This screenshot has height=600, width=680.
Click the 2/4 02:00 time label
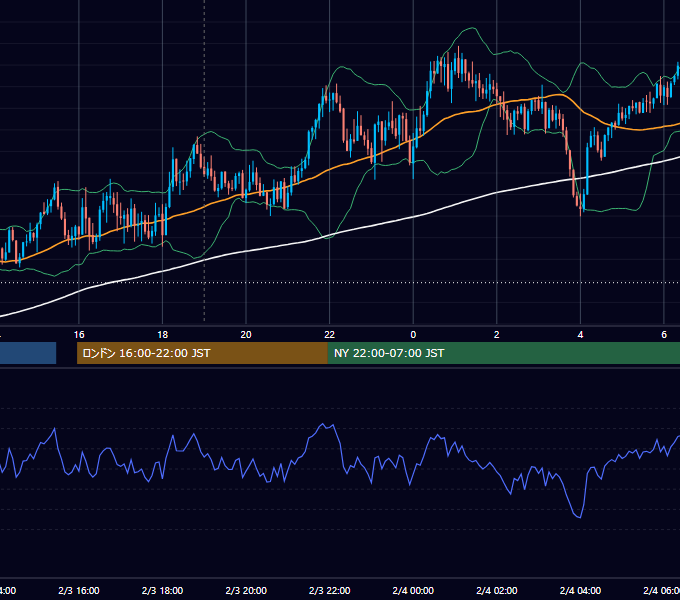[x=497, y=591]
